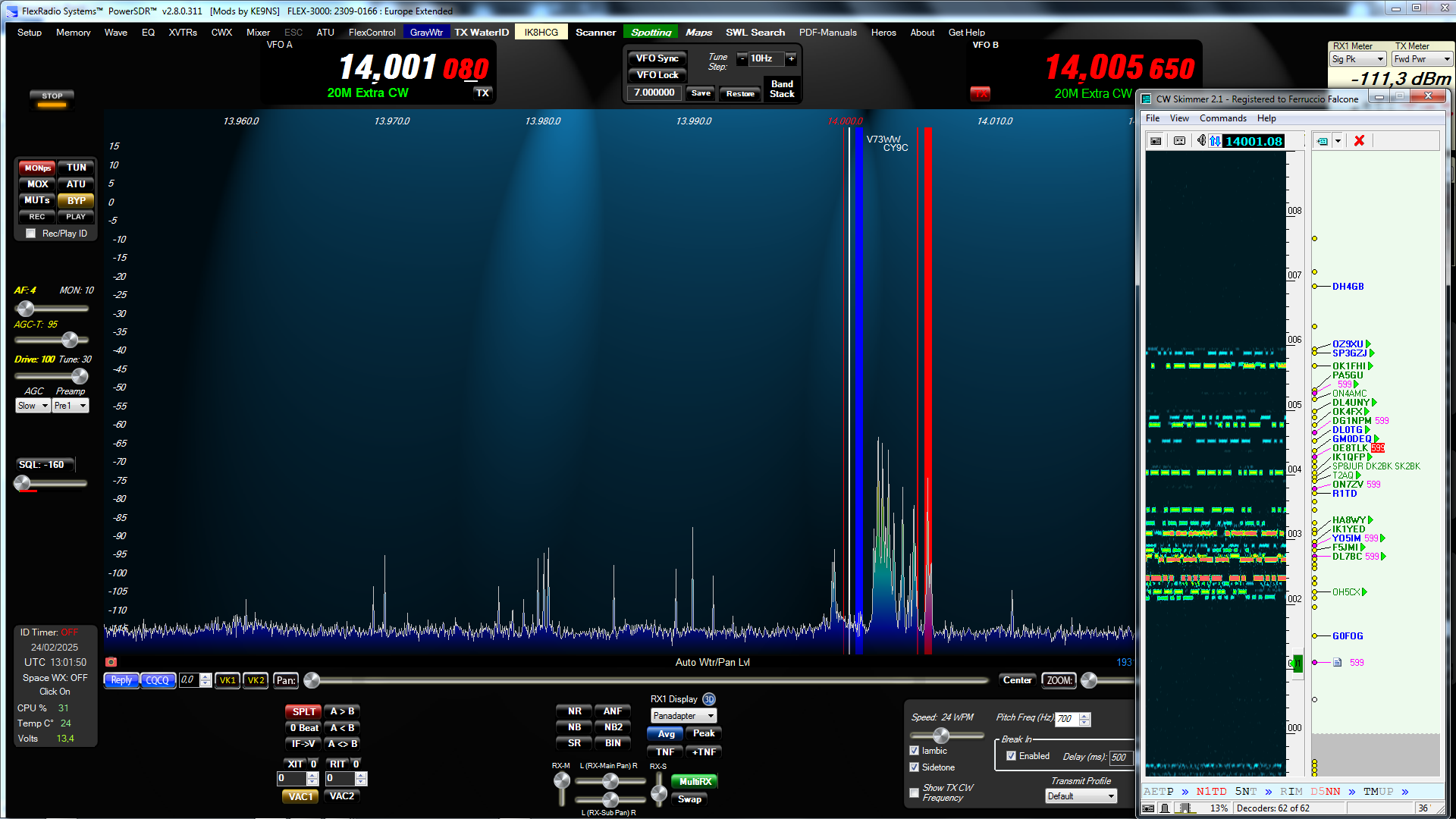The height and width of the screenshot is (819, 1456).
Task: Open the Commands menu in CW Skimmer
Action: click(x=1223, y=118)
